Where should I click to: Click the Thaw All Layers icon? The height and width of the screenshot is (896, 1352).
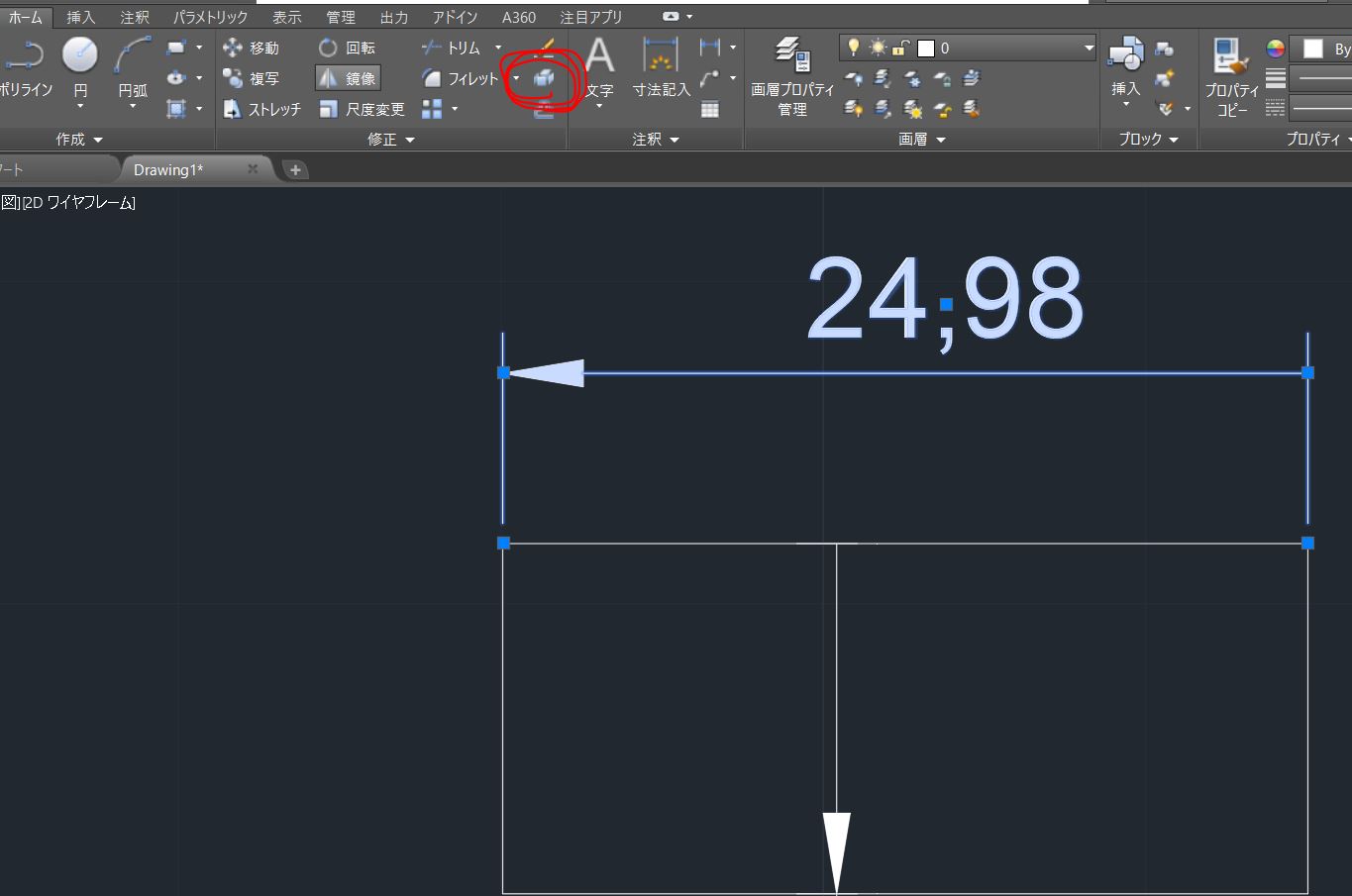pos(912,108)
